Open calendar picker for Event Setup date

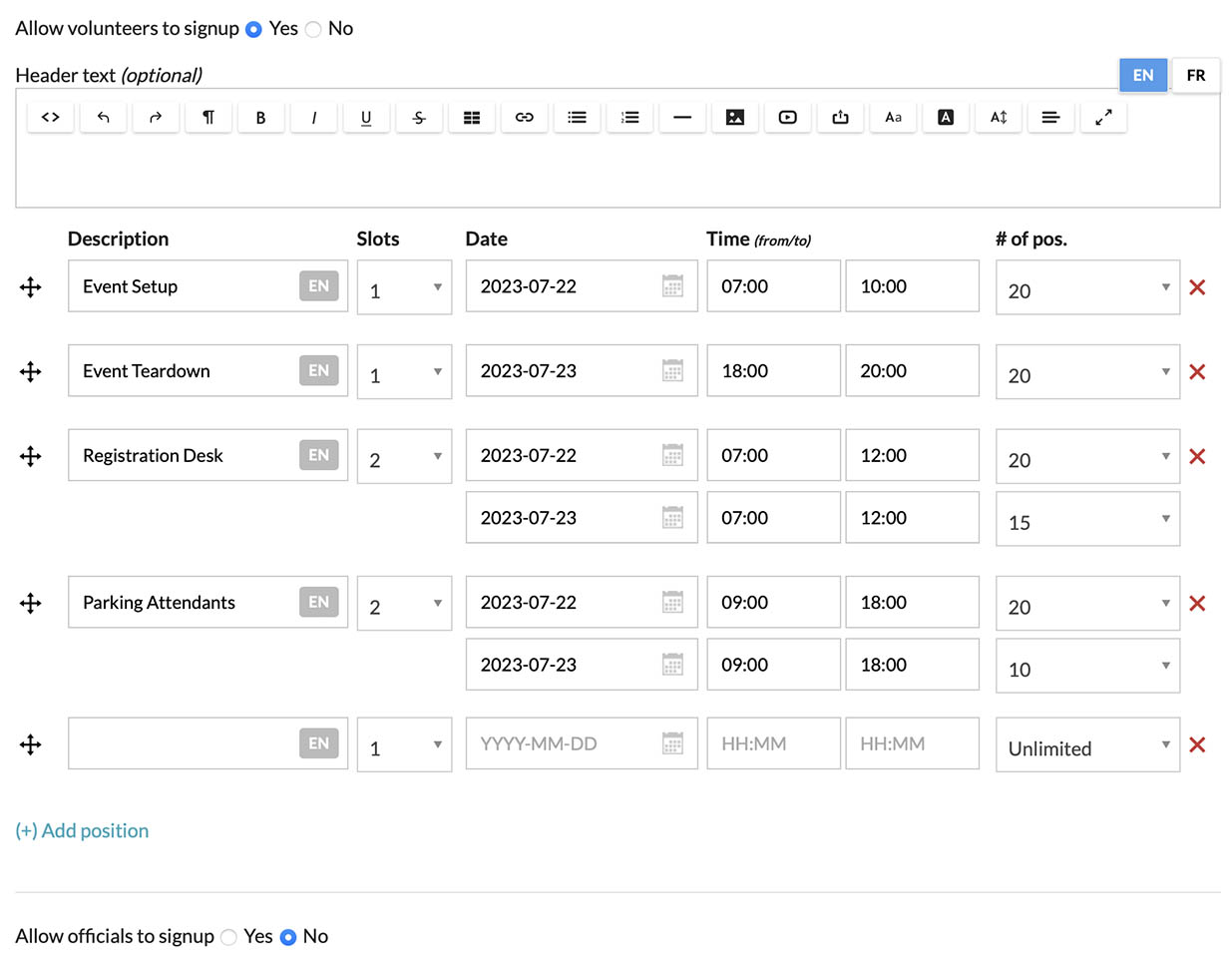(672, 287)
